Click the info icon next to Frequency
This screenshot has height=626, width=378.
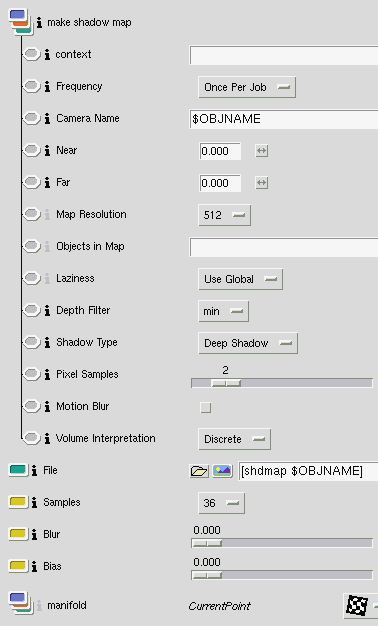47,86
